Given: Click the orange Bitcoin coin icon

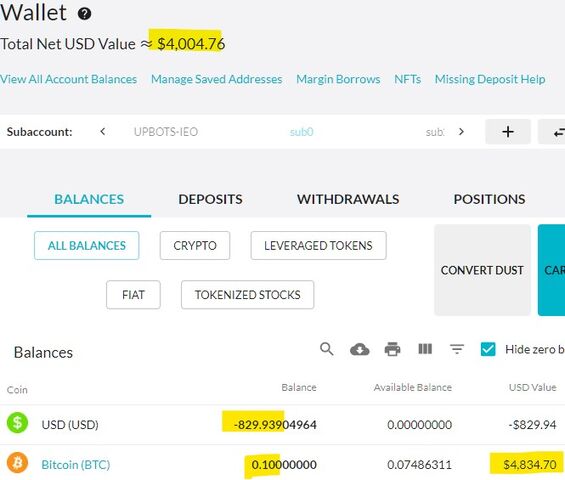Looking at the screenshot, I should click(x=17, y=463).
